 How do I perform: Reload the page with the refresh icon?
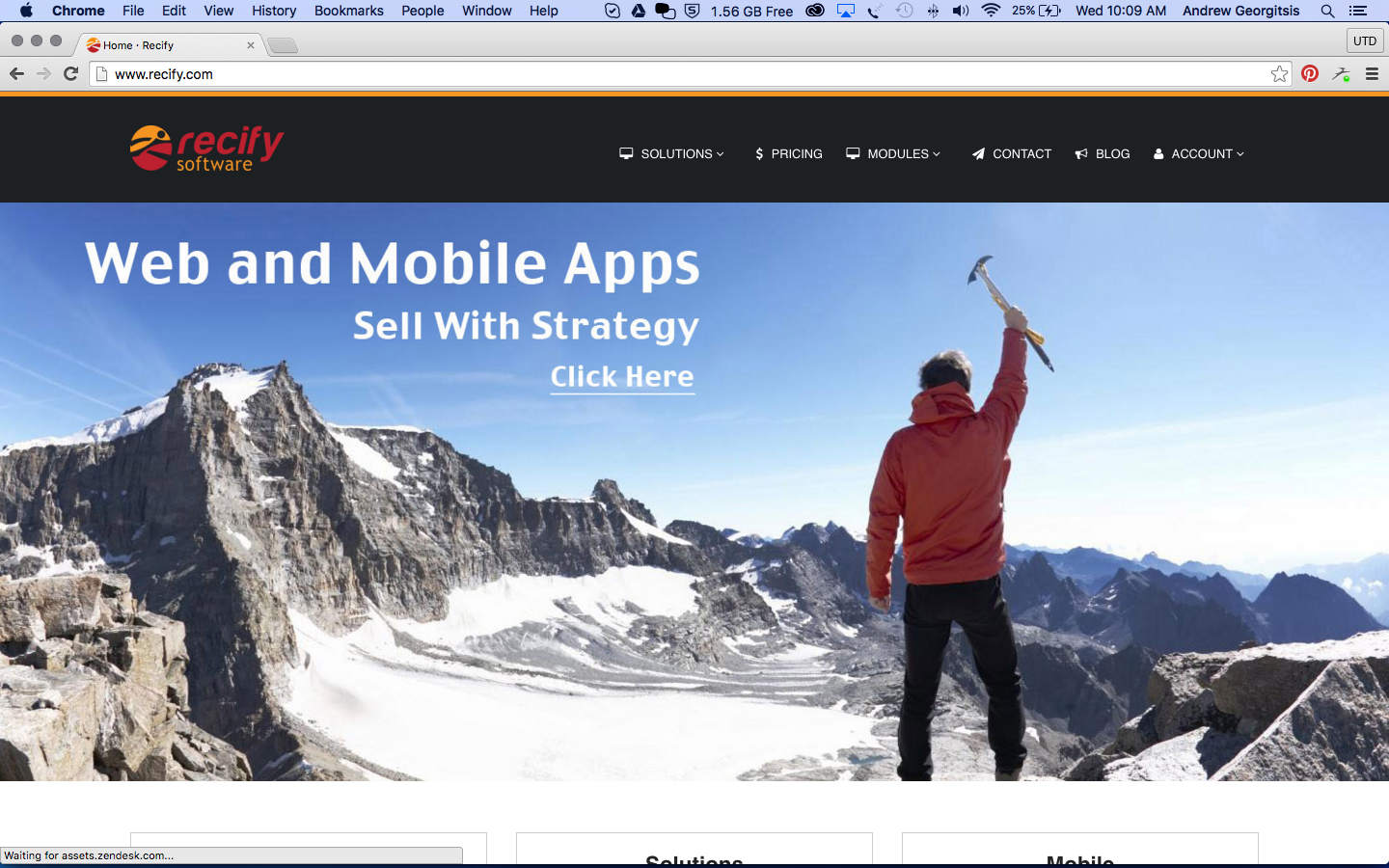[x=70, y=74]
